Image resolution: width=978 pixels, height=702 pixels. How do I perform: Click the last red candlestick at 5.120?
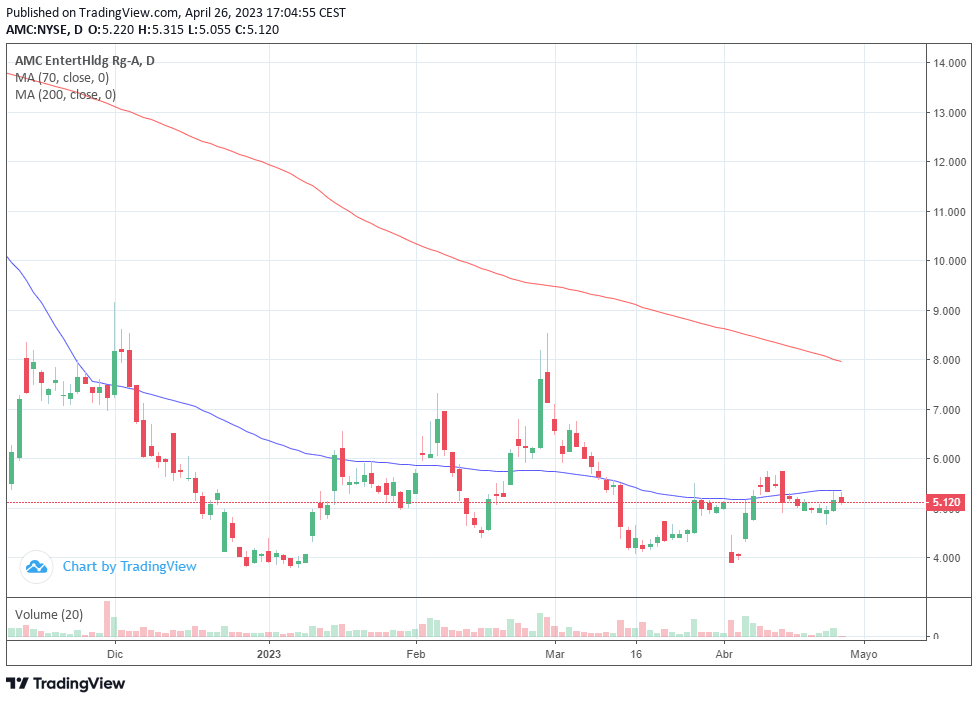click(841, 499)
